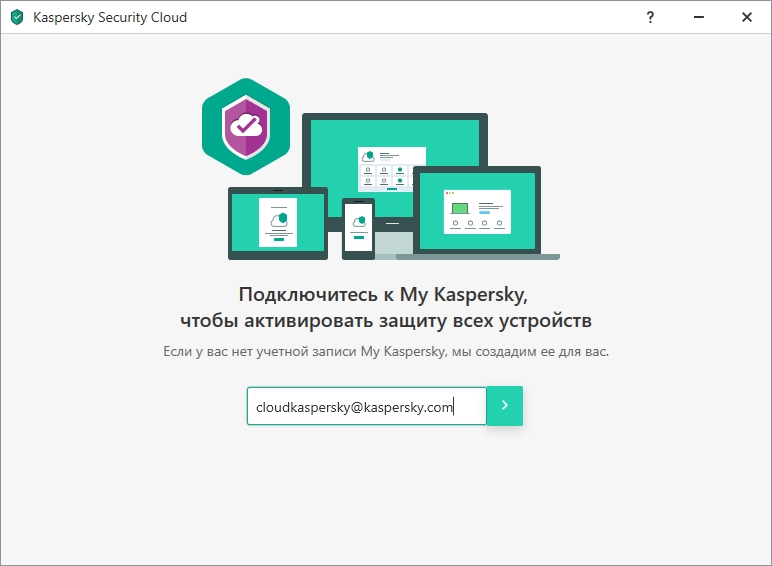772x566 pixels.
Task: Submit email with the green arrow button
Action: pos(505,406)
